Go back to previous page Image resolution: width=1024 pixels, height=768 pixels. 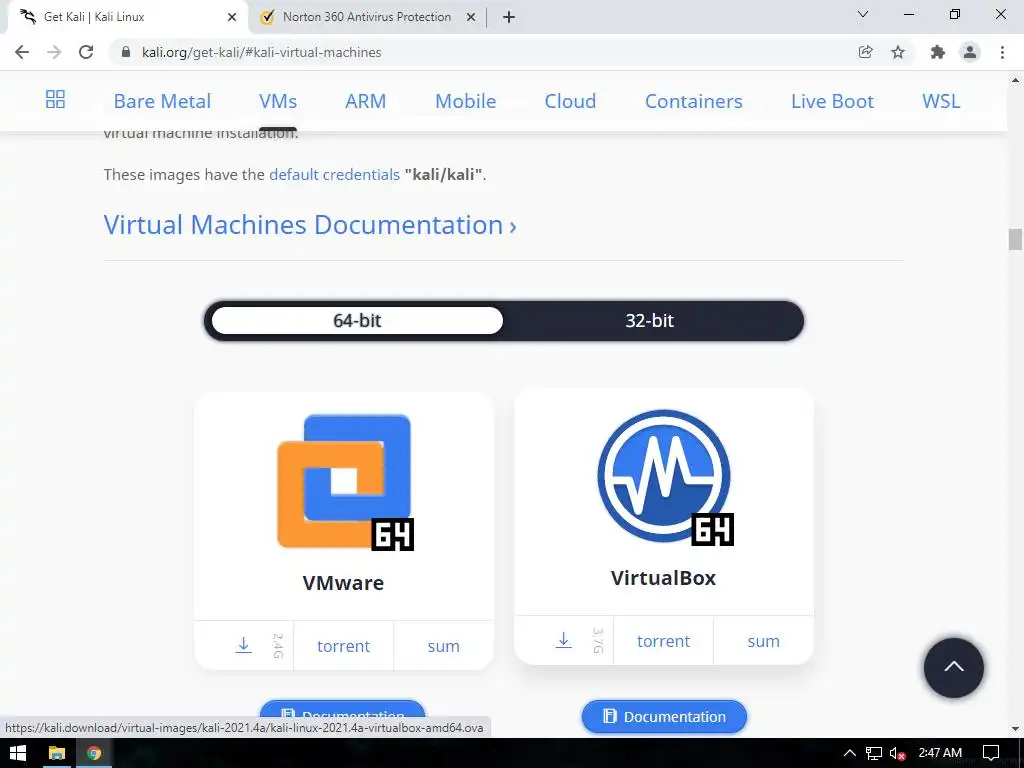pyautogui.click(x=22, y=52)
